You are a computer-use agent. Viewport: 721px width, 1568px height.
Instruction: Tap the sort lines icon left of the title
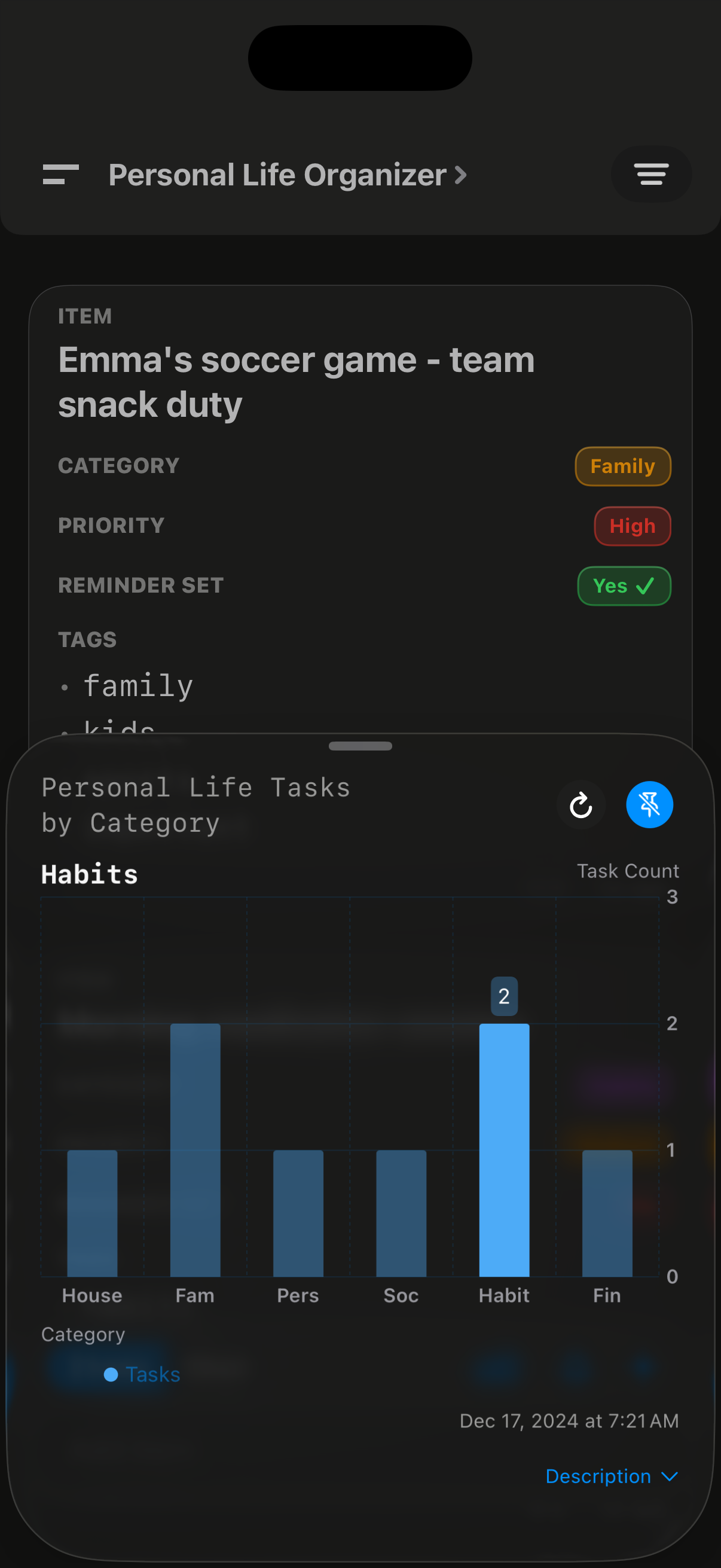(x=60, y=175)
